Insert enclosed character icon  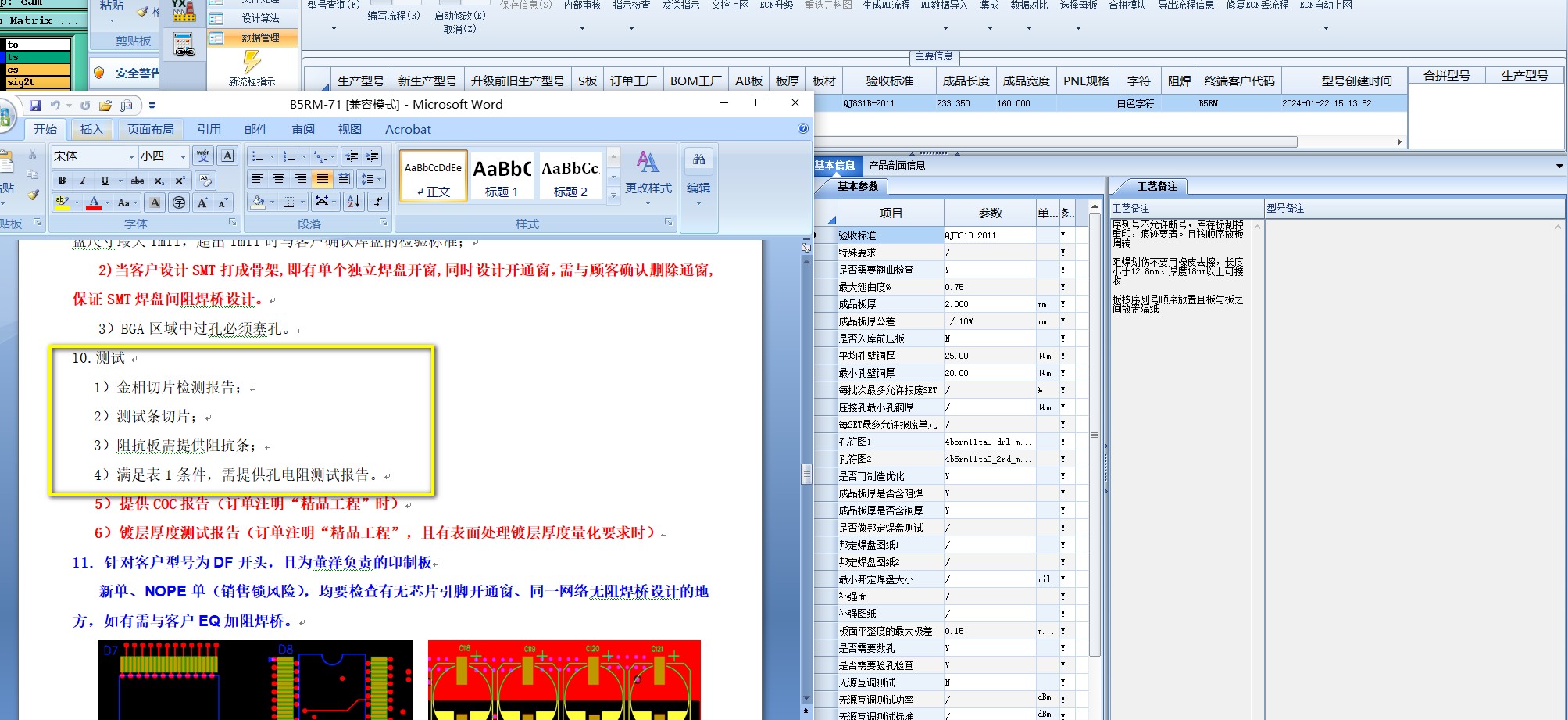point(179,203)
